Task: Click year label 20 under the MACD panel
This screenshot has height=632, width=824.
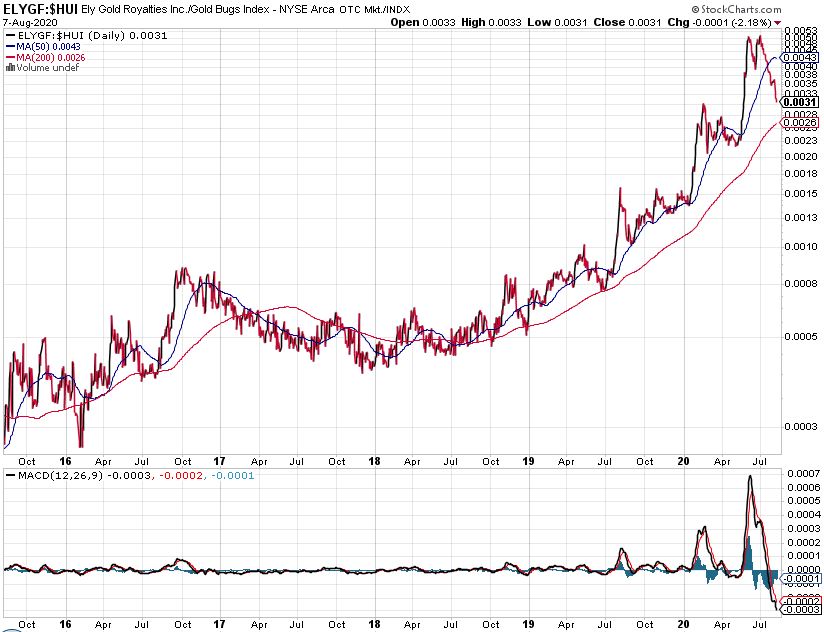Action: coord(683,624)
